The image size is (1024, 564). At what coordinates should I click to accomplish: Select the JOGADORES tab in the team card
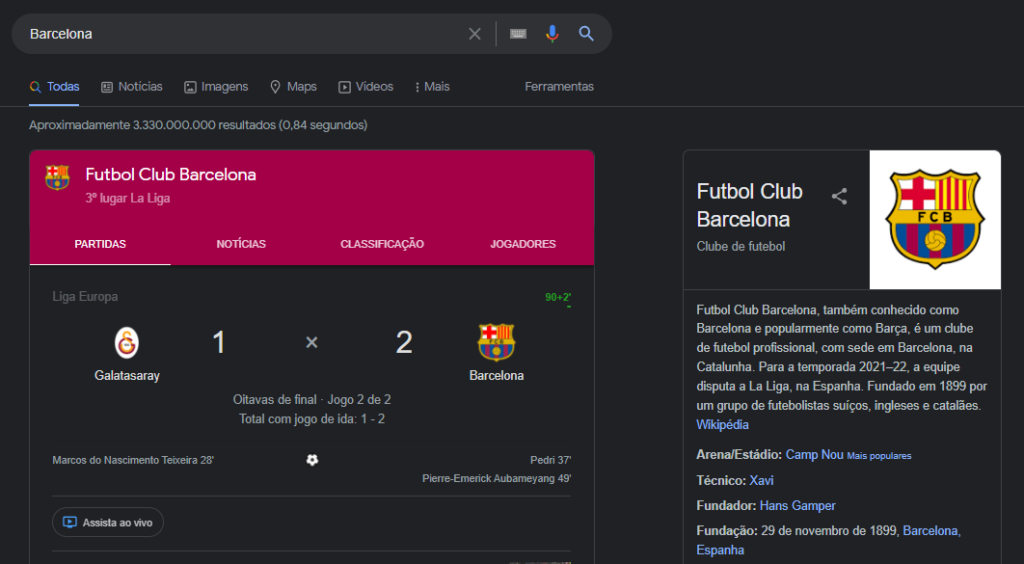523,244
